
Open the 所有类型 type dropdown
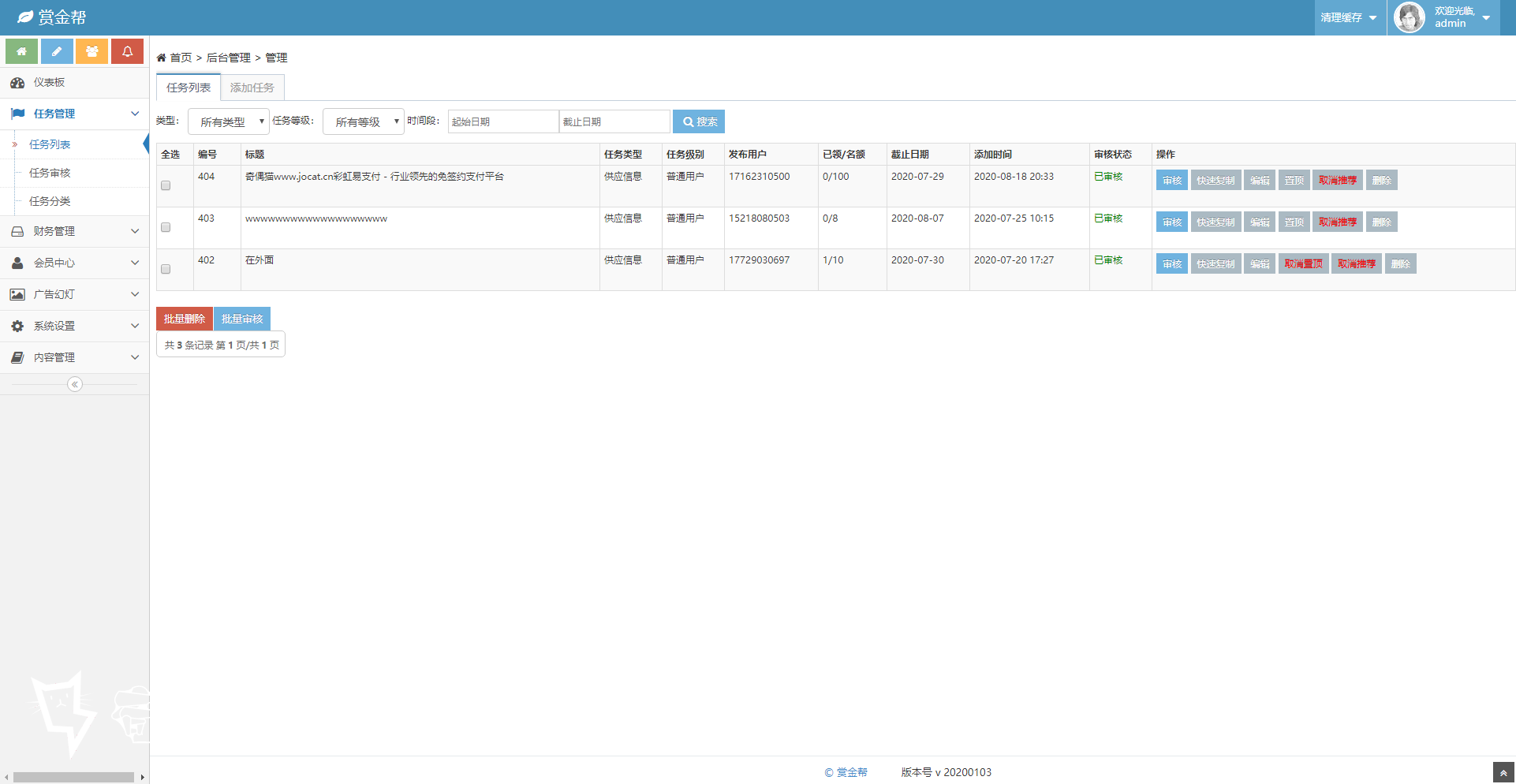point(229,121)
